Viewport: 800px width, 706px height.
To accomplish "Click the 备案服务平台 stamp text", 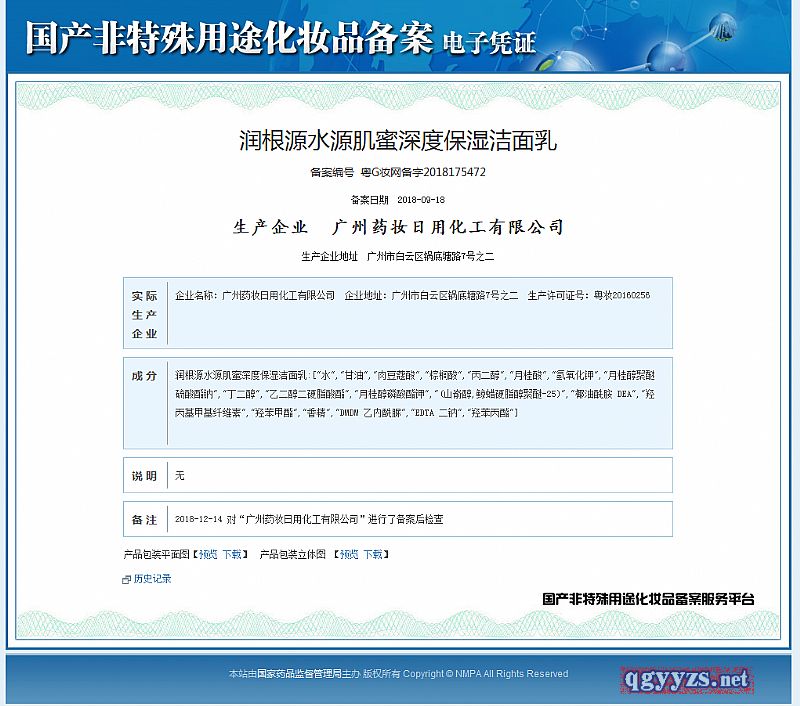I will 648,599.
